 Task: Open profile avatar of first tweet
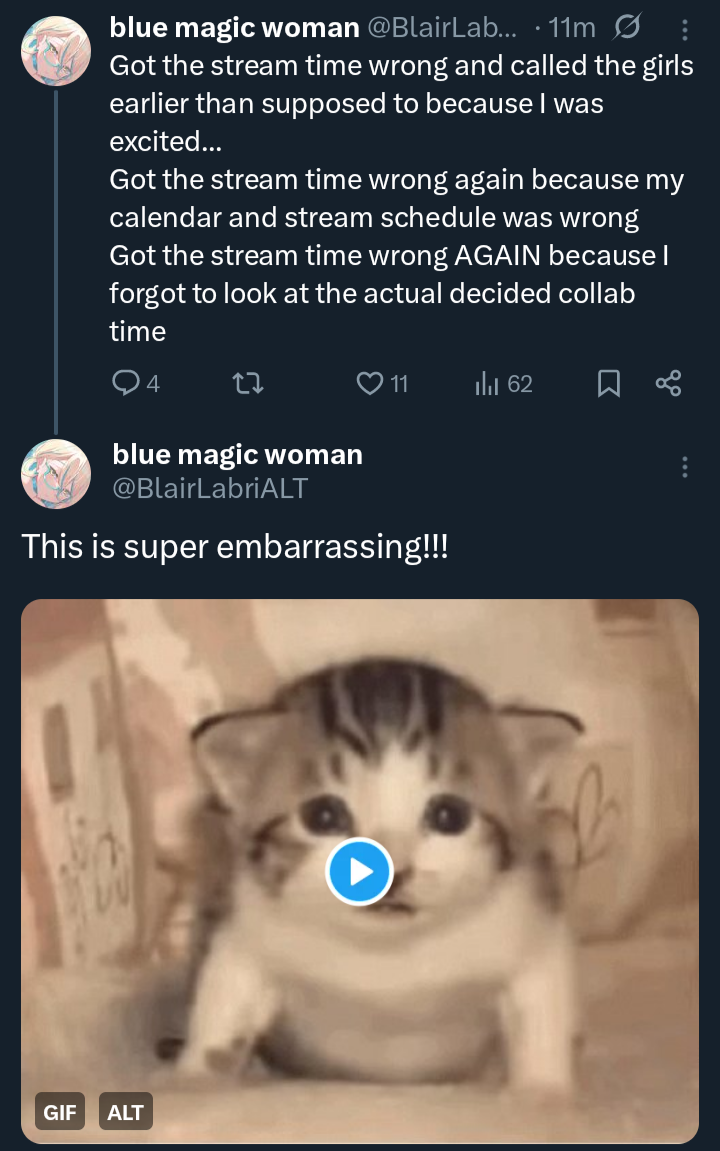[56, 50]
